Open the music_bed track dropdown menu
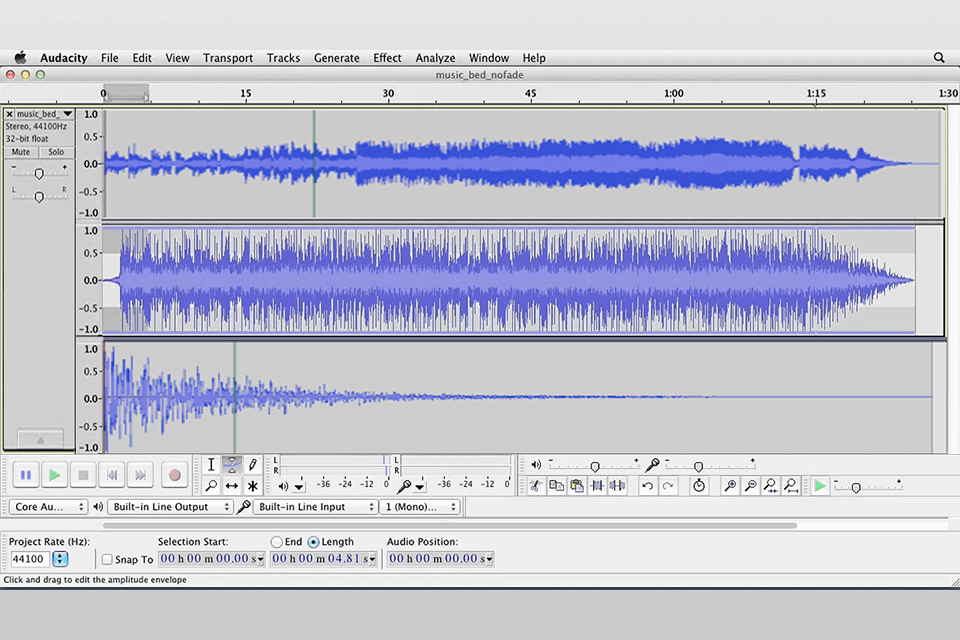Screen dimensions: 960x640 pyautogui.click(x=67, y=114)
